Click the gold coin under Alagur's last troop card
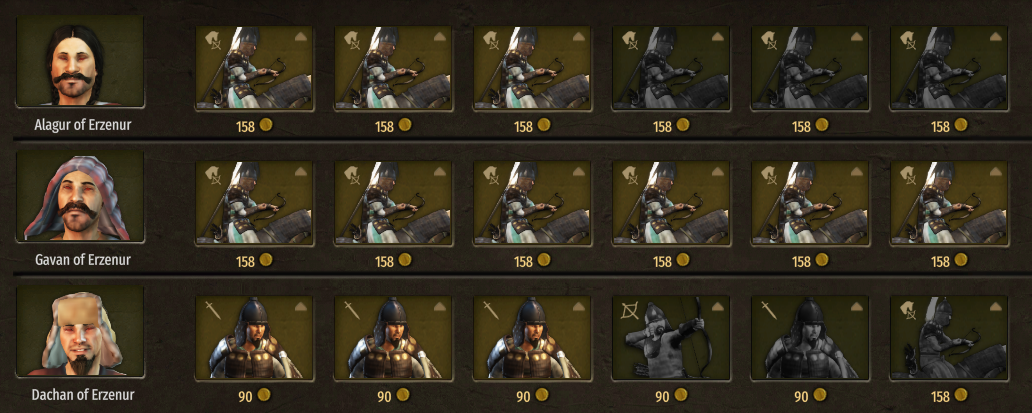 [961, 124]
